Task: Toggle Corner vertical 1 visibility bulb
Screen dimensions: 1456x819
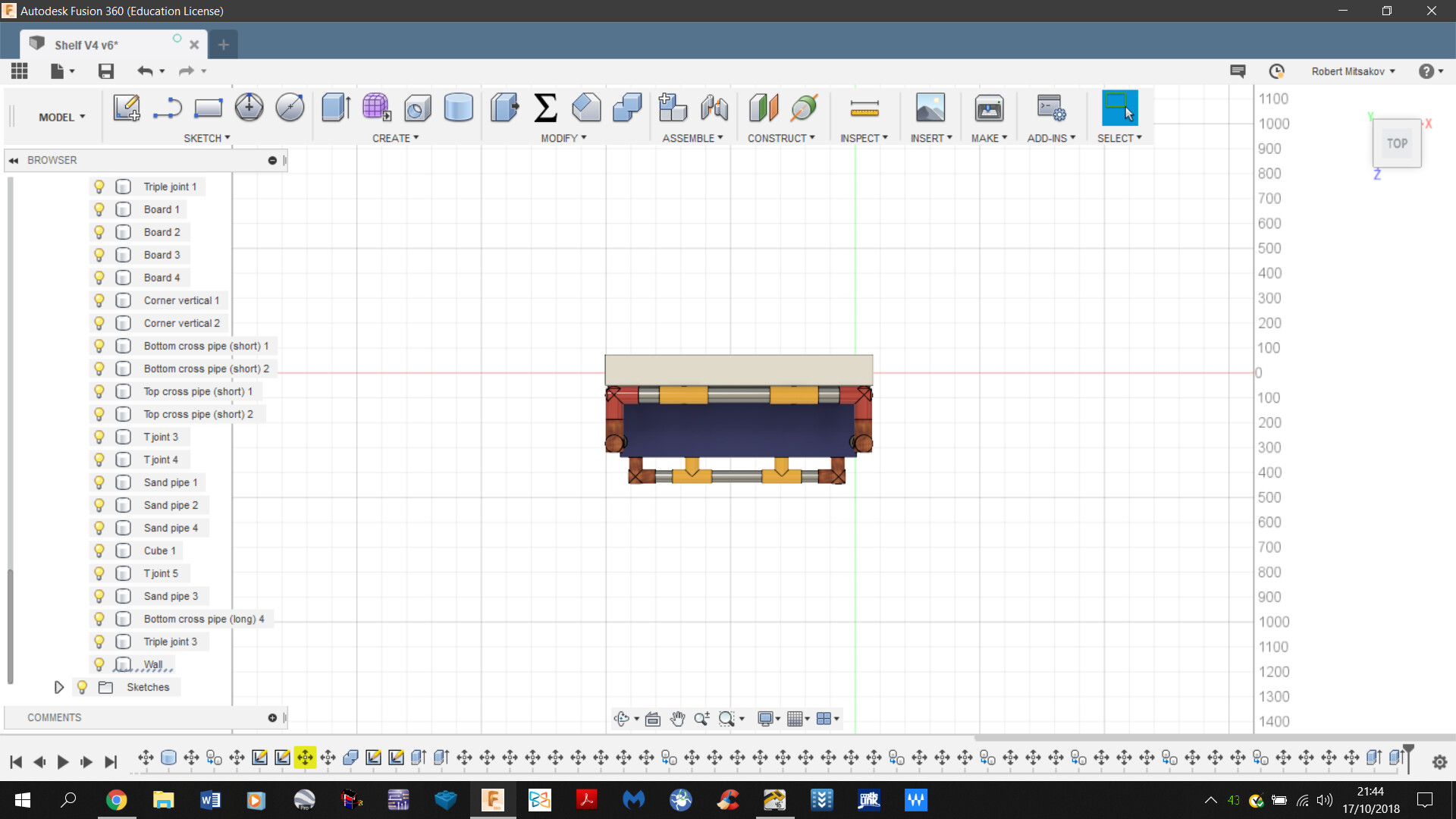Action: [99, 300]
